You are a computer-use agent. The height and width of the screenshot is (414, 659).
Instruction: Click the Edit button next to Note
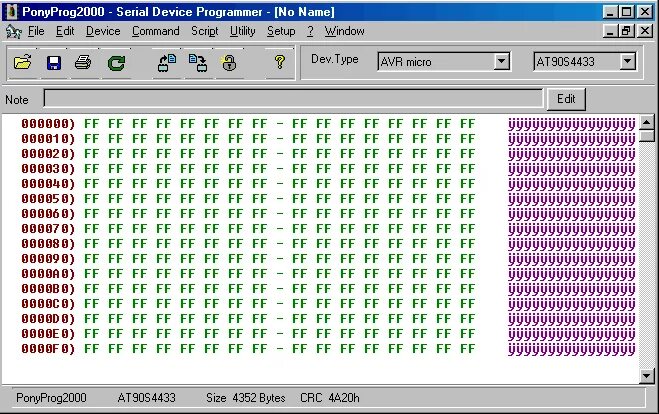(x=566, y=99)
